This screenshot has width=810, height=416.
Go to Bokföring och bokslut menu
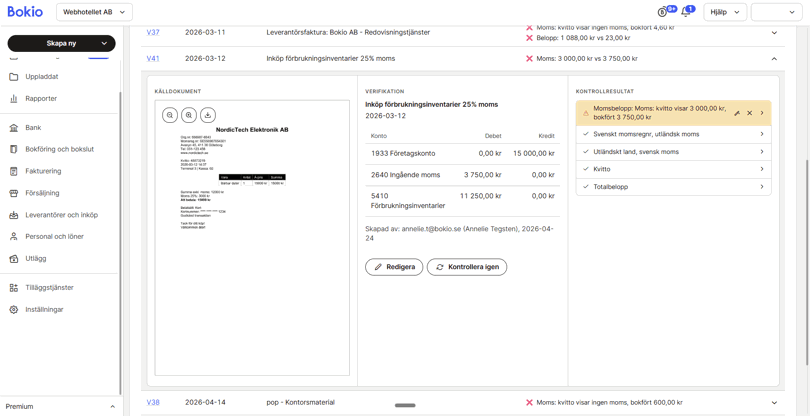click(59, 149)
